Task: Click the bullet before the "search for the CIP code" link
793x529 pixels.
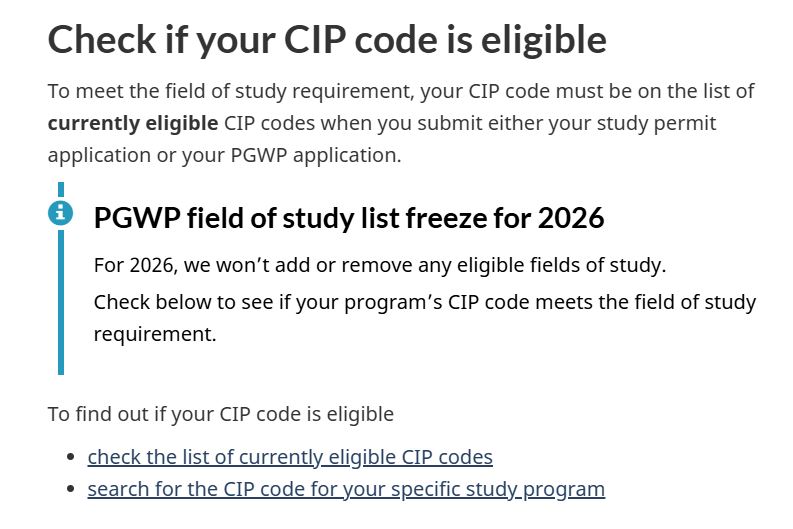Action: [70, 490]
